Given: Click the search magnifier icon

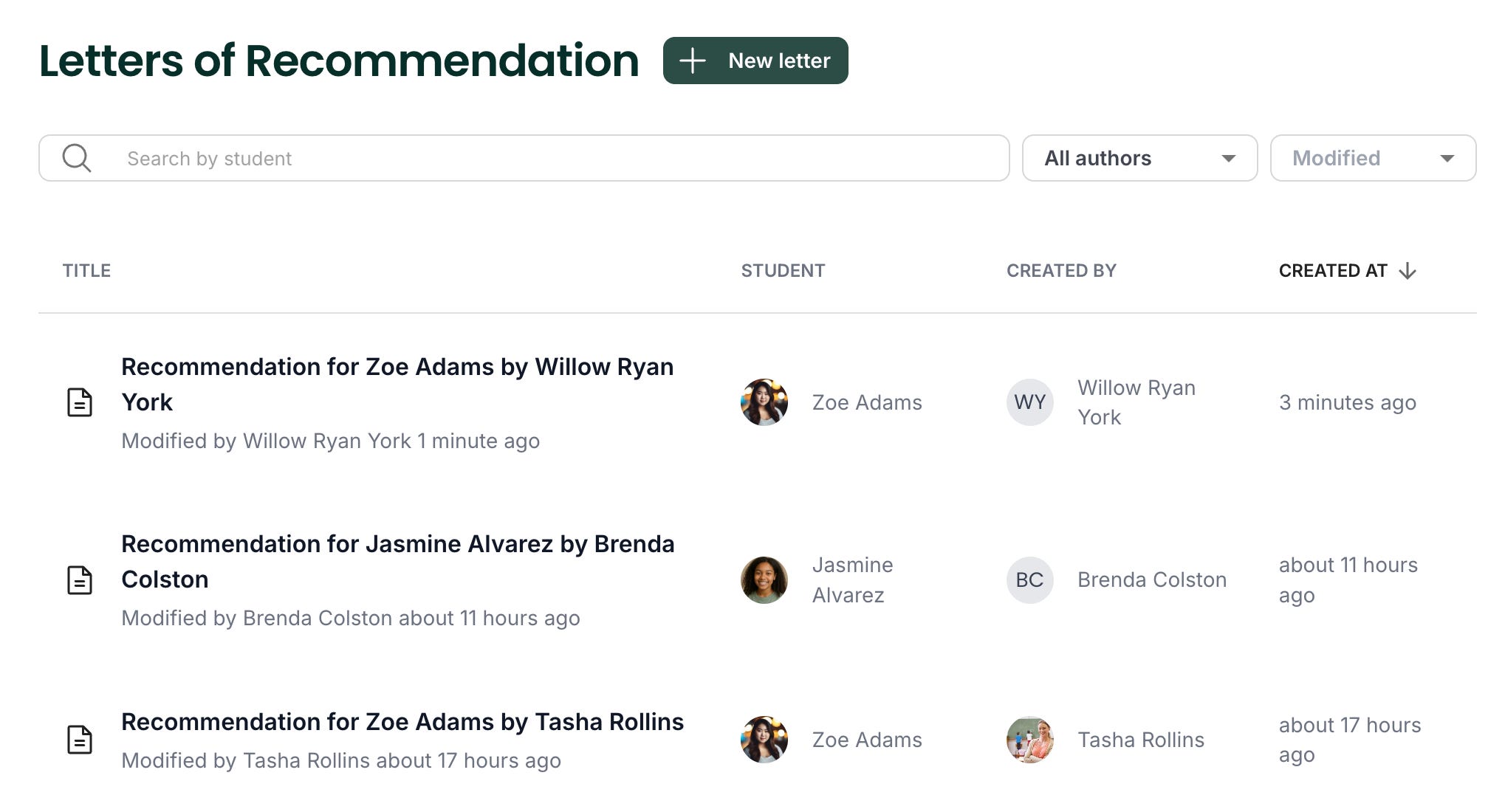Looking at the screenshot, I should coord(77,158).
